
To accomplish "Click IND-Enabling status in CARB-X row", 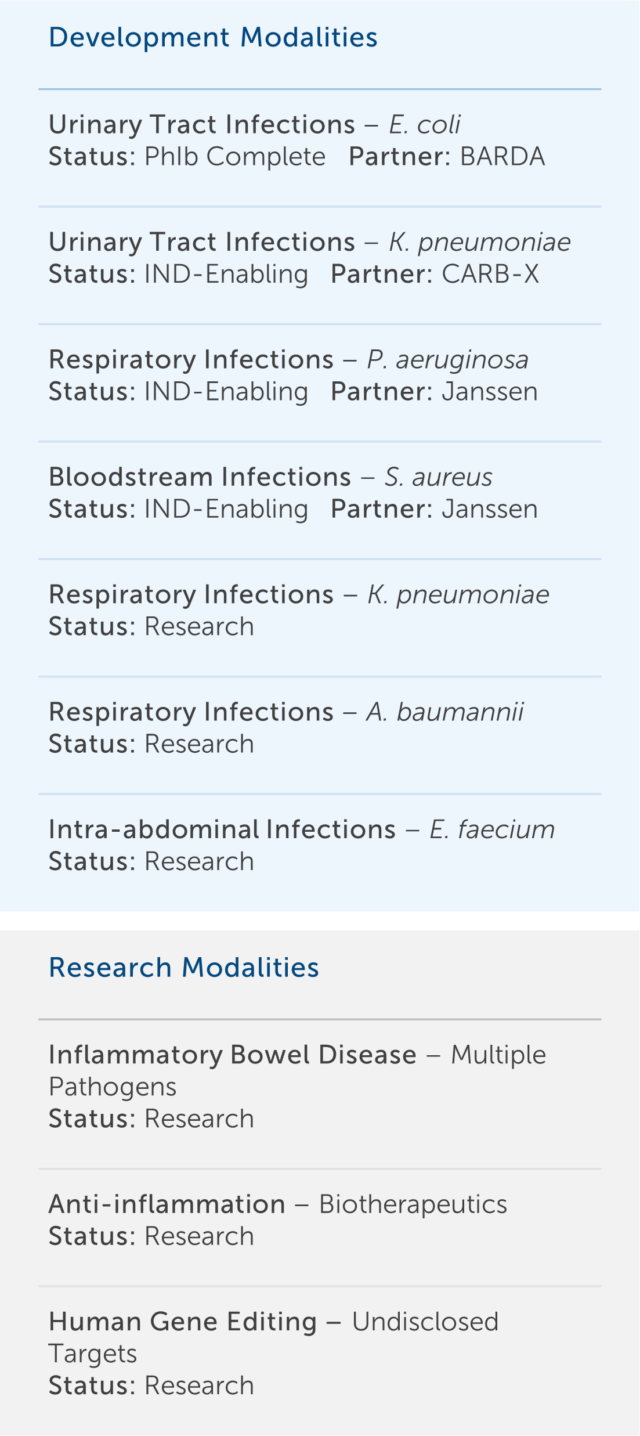I will click(226, 274).
